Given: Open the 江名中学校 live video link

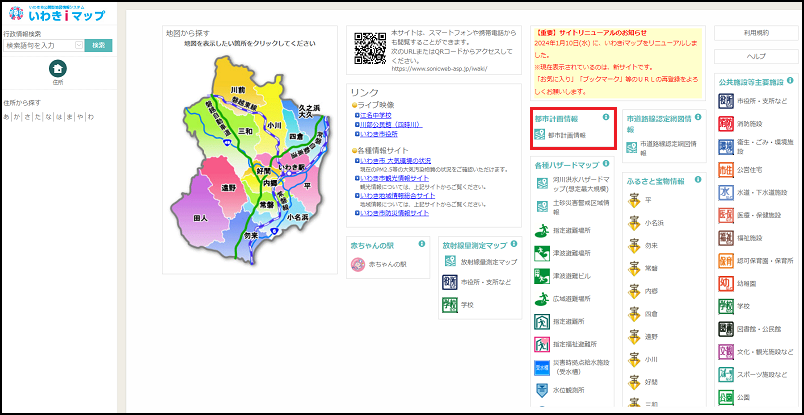Looking at the screenshot, I should [x=376, y=115].
